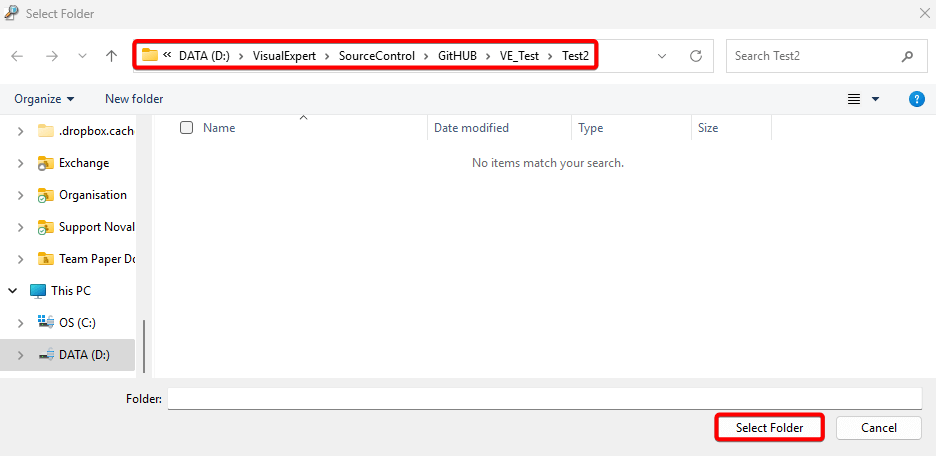Click the navigation pane scrollbar
Screen dimensions: 936x456
coord(144,346)
